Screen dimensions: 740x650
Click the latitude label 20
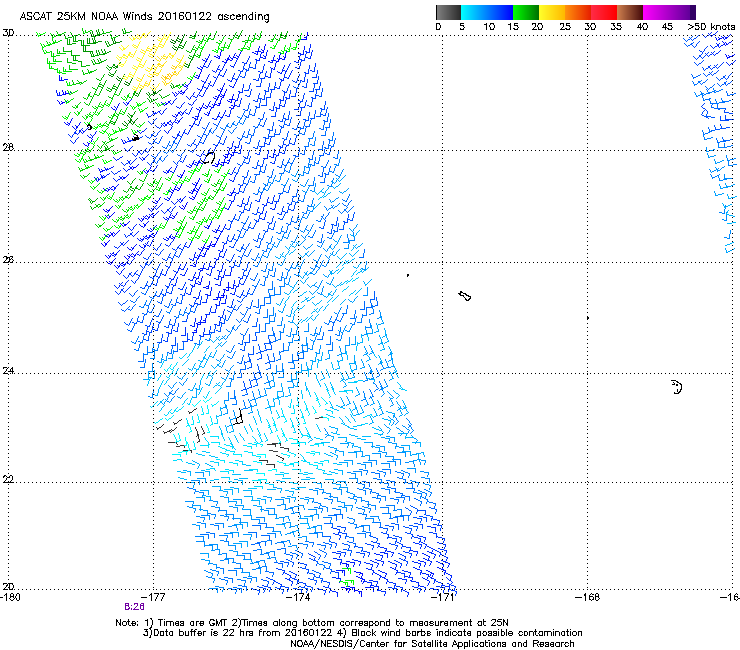8,586
